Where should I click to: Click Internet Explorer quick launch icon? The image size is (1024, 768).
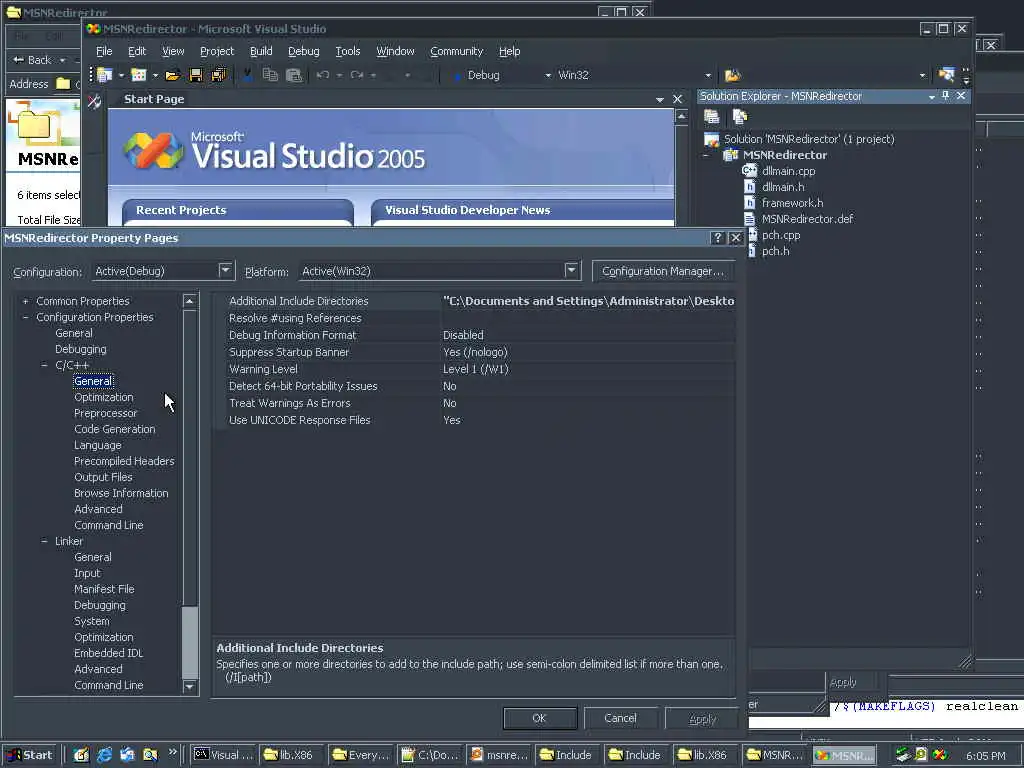(104, 755)
